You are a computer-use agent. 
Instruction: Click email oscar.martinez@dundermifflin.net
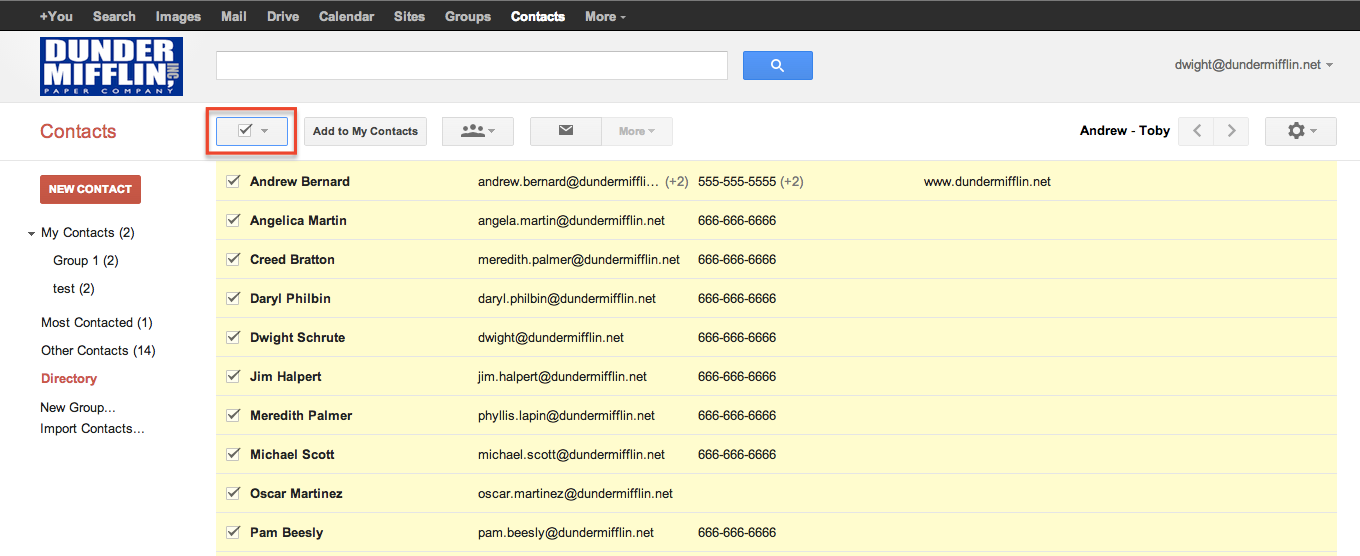575,494
